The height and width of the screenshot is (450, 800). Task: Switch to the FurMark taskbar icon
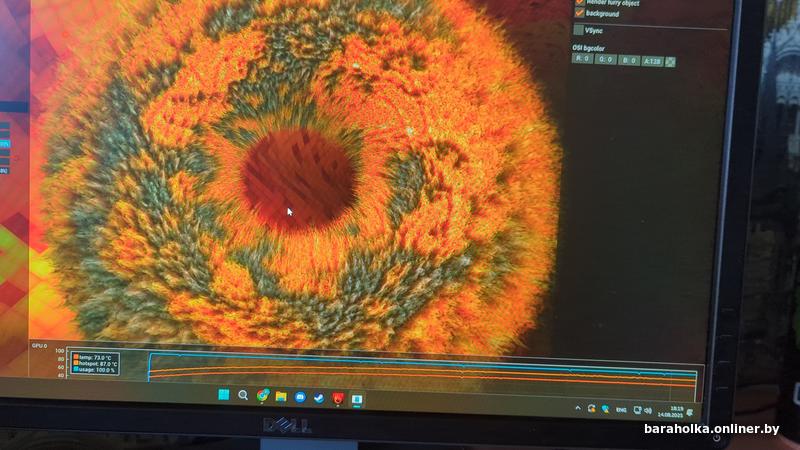point(338,398)
